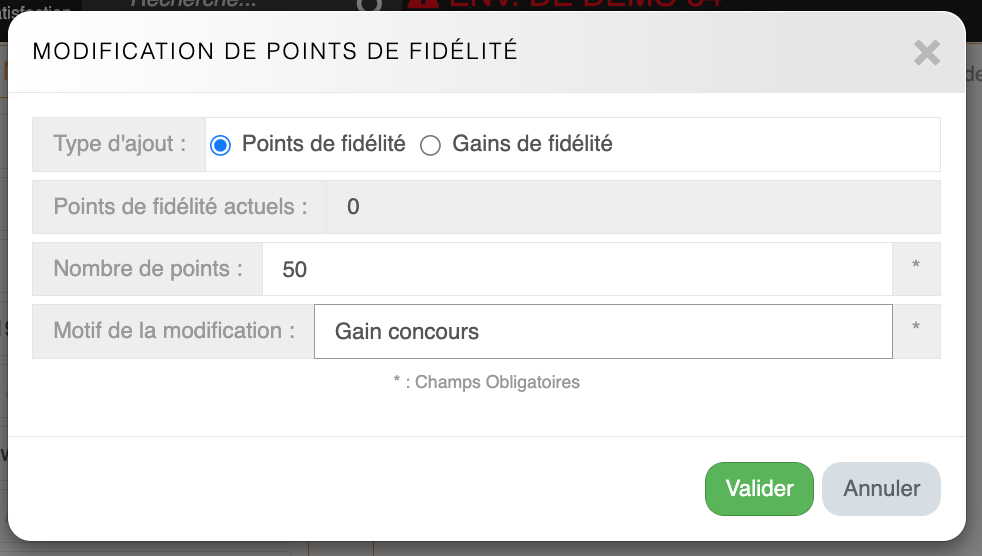
Task: Focus the "Motif de la modification" text field
Action: 602,331
